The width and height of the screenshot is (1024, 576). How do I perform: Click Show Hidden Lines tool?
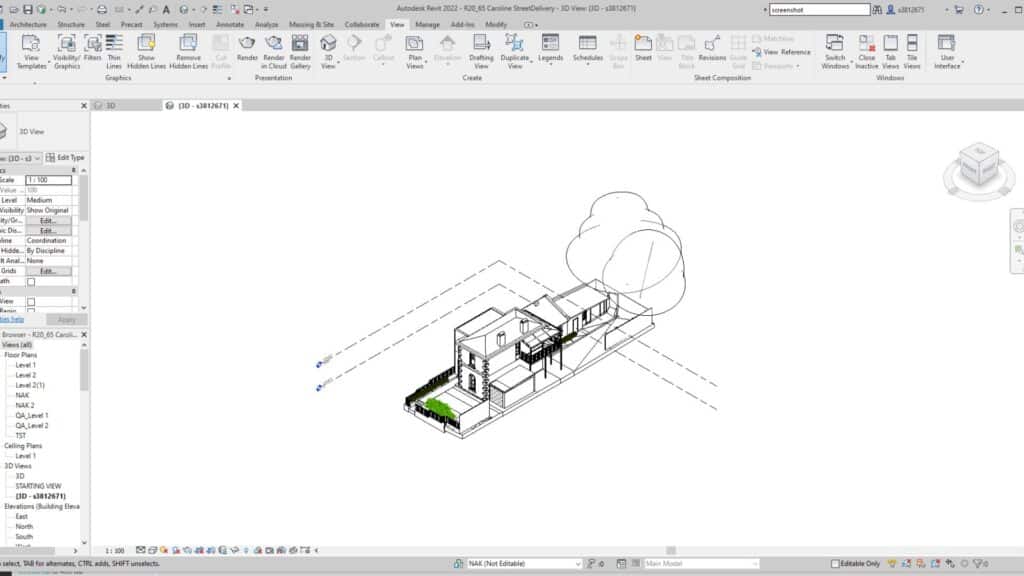[146, 52]
